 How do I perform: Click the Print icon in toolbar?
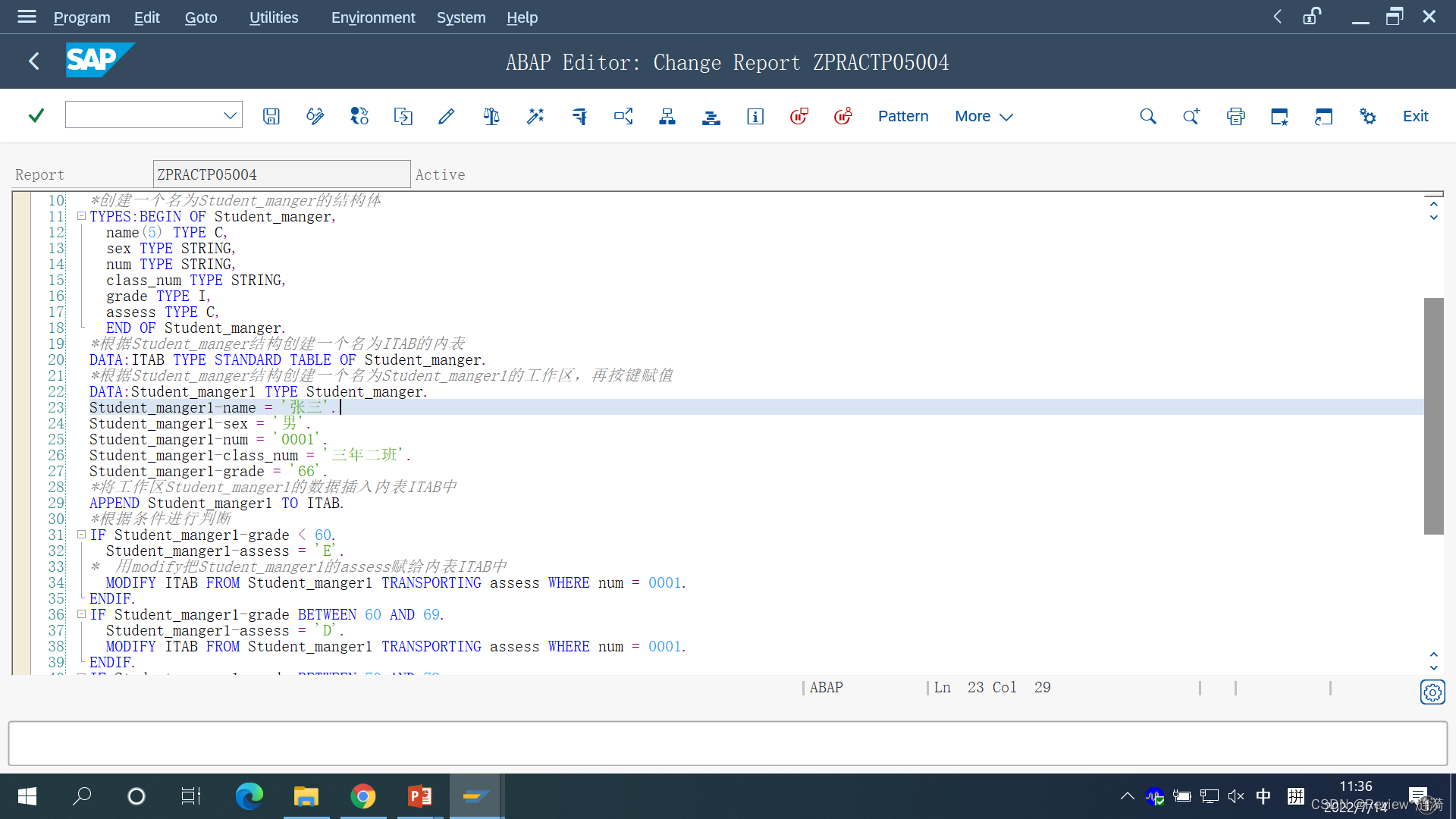(x=1236, y=116)
